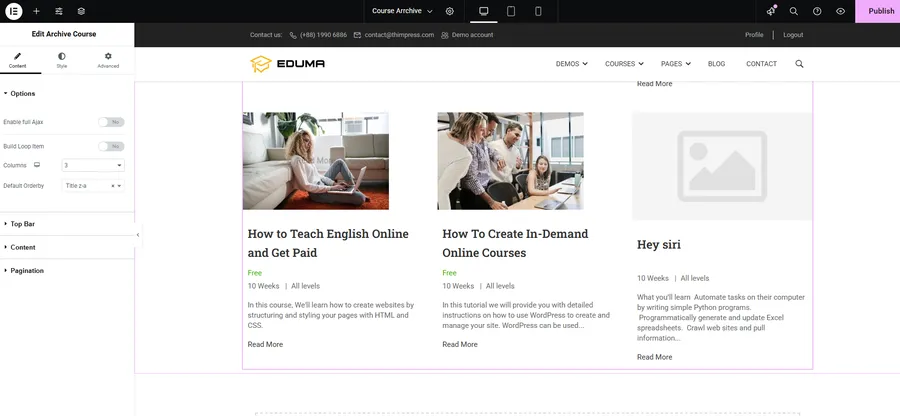Expand the Top Bar section

click(23, 224)
